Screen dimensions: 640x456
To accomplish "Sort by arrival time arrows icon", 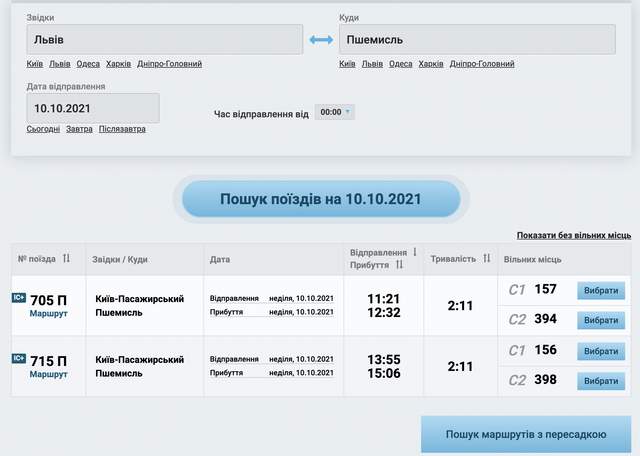I will 399,265.
